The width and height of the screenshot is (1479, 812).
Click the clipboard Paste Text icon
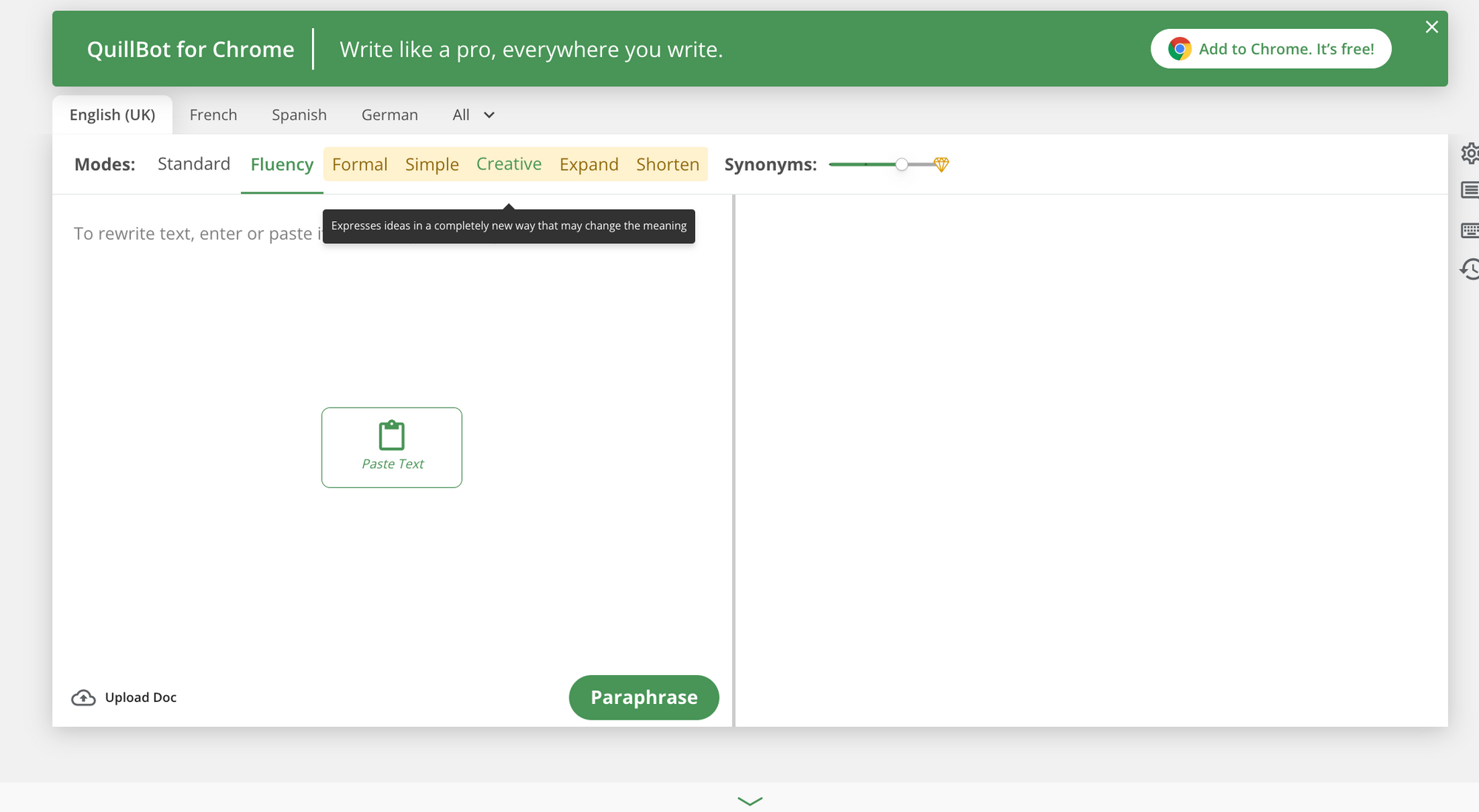392,436
